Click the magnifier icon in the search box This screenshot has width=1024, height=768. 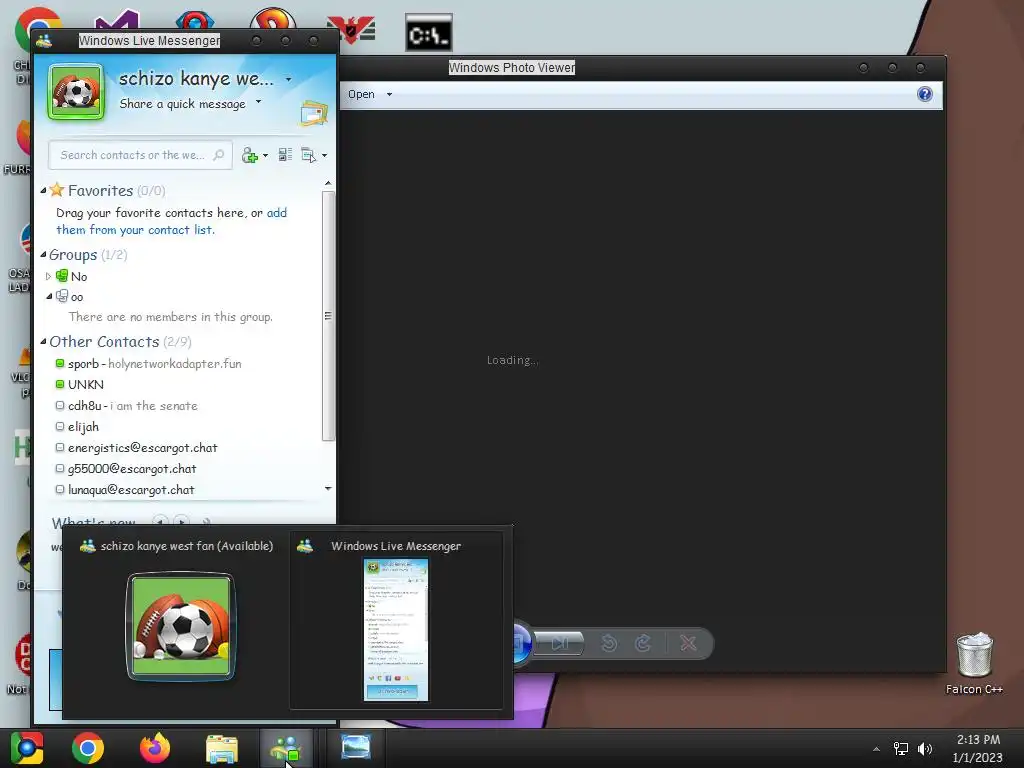(219, 155)
